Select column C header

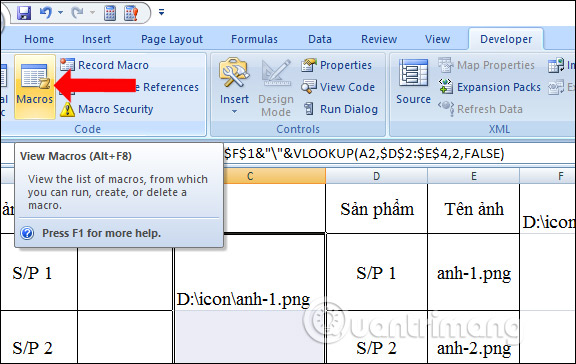250,176
